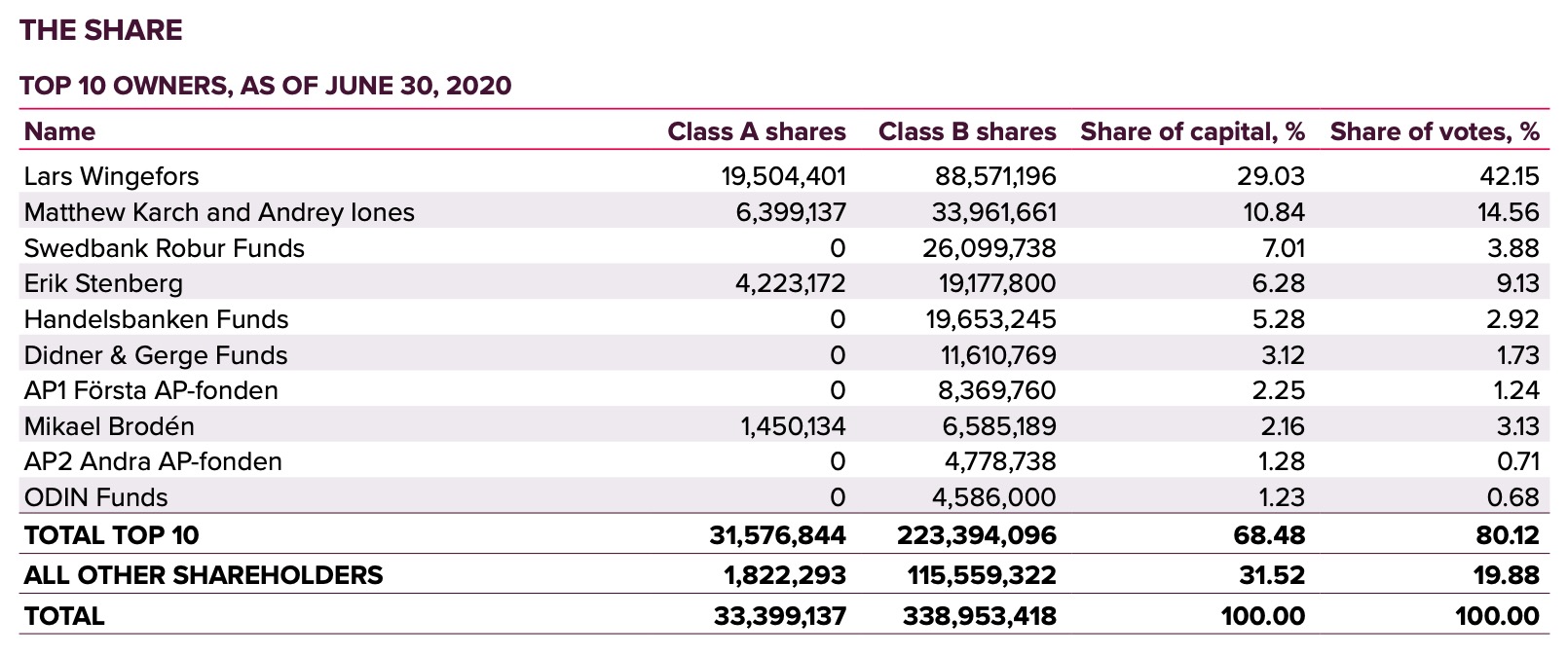The image size is (1568, 656).
Task: Click the 'ALL OTHER SHAREHOLDERS' row label
Action: [x=204, y=574]
